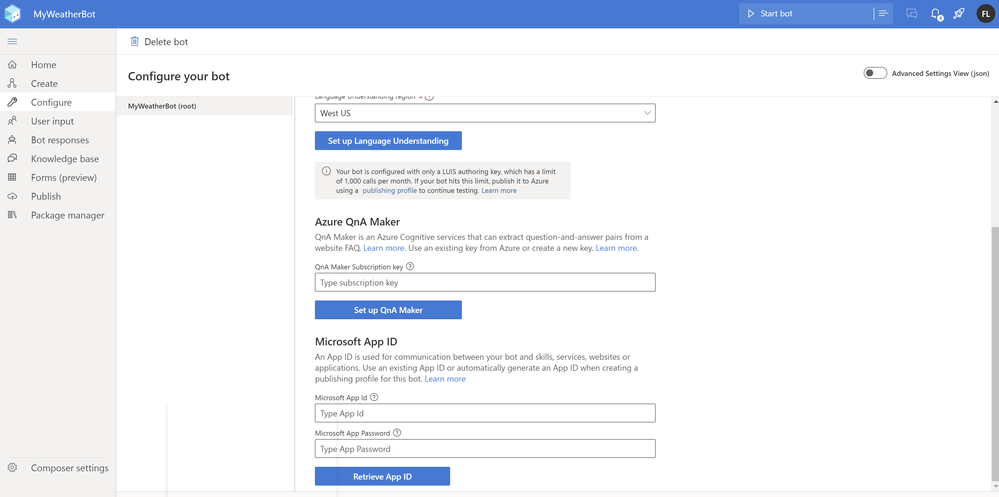The height and width of the screenshot is (497, 999).
Task: Open the publishing profile link
Action: point(390,190)
